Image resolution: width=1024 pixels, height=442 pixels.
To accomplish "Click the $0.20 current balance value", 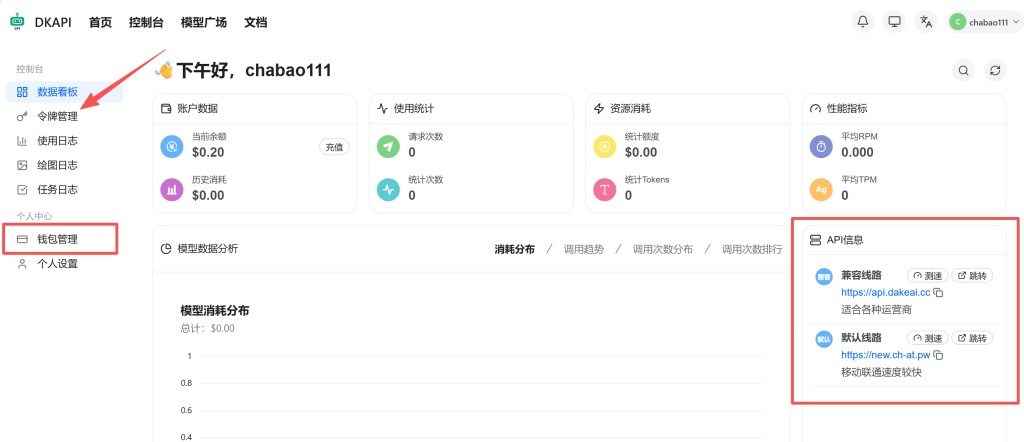I will coord(208,152).
